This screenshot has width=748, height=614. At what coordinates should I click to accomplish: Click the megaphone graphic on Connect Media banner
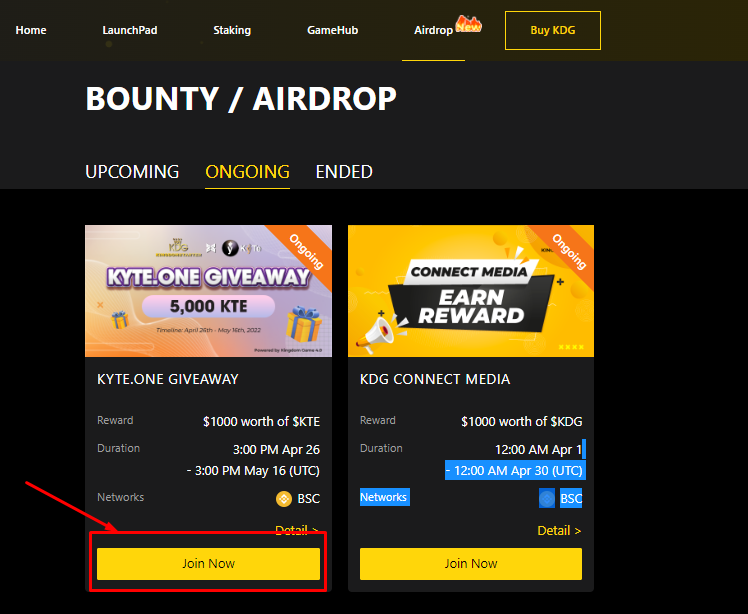(x=376, y=334)
